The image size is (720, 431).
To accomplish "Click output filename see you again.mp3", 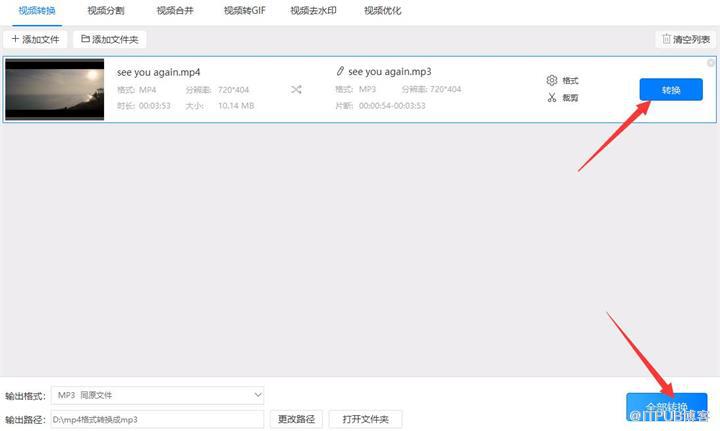I will coord(389,72).
